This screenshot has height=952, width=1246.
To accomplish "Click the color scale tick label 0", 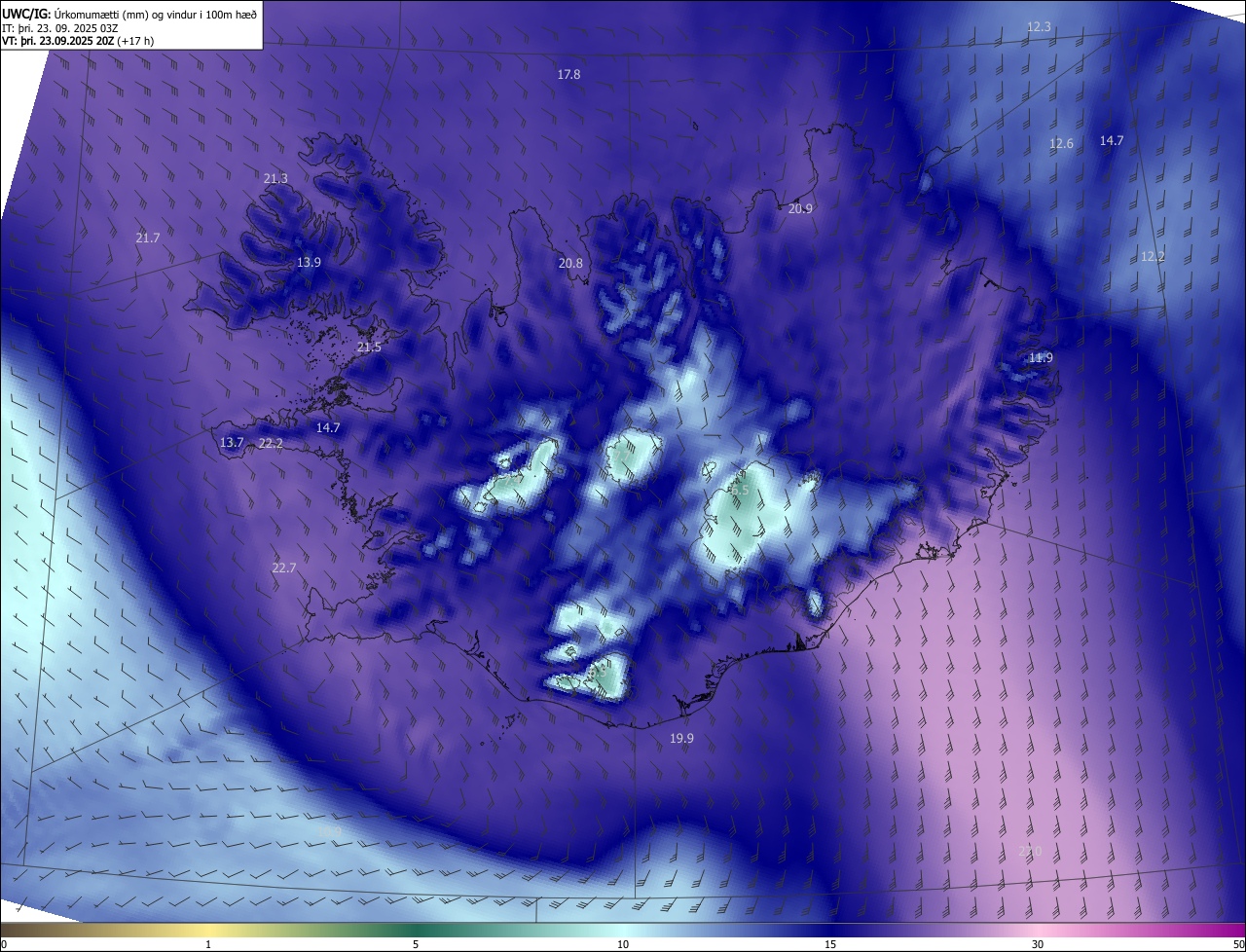I will click(x=4, y=945).
